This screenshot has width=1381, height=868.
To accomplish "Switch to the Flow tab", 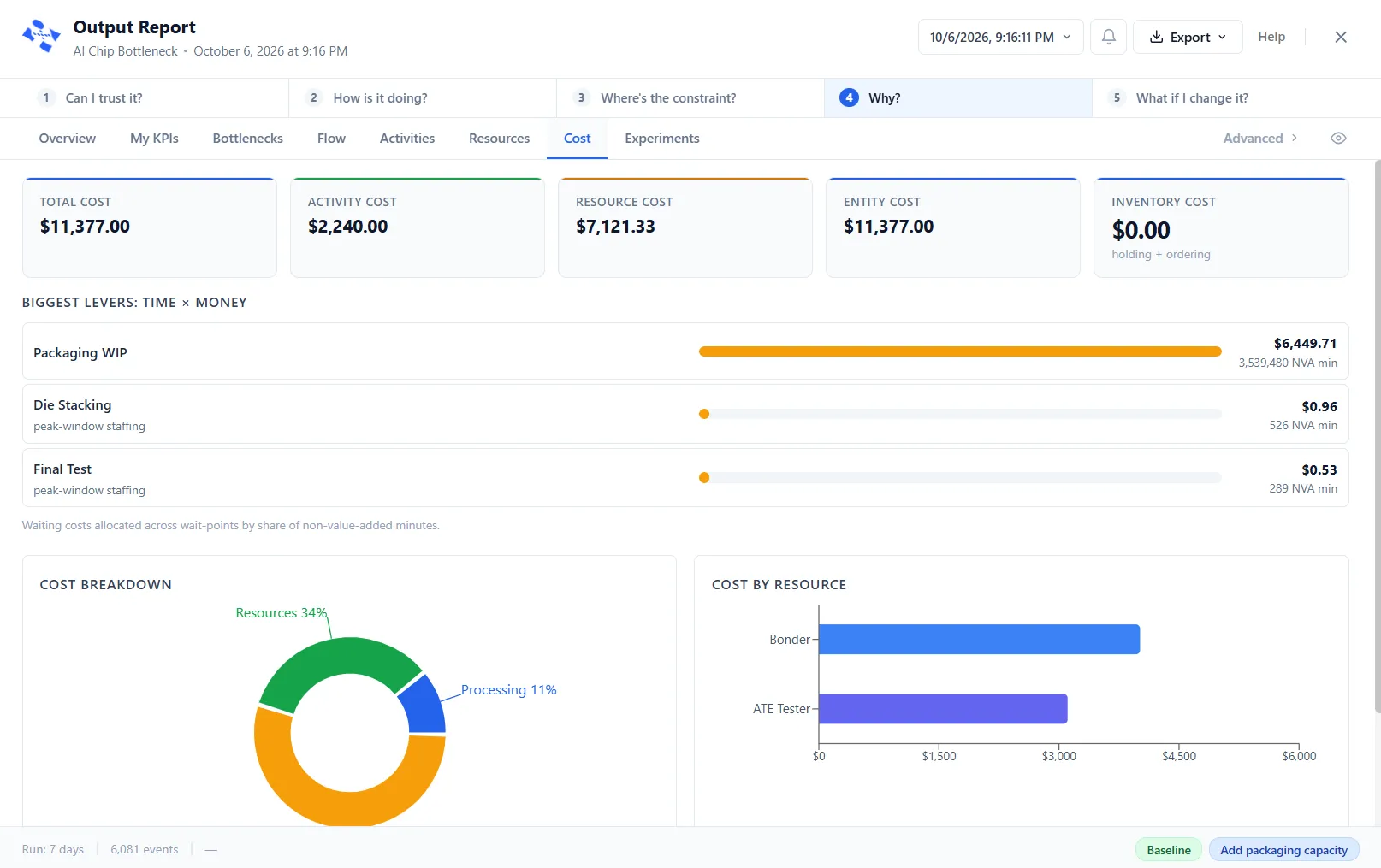I will pyautogui.click(x=331, y=139).
